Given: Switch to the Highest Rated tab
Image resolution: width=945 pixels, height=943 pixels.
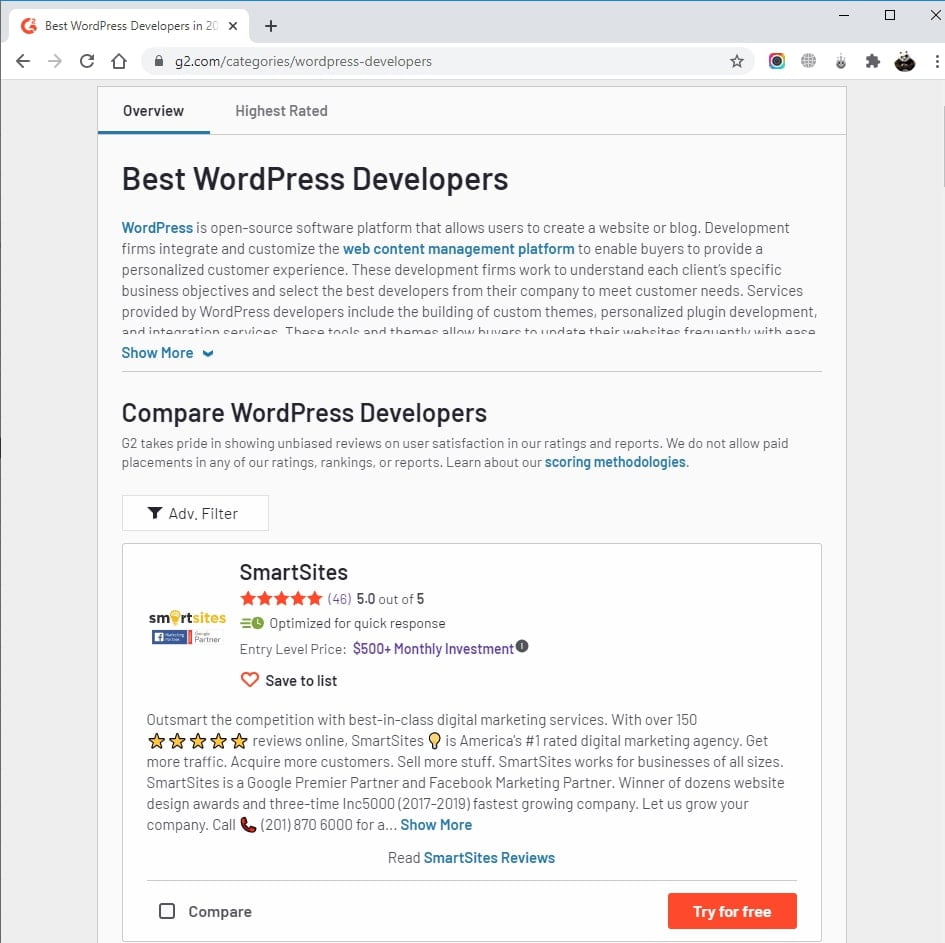Looking at the screenshot, I should 281,111.
